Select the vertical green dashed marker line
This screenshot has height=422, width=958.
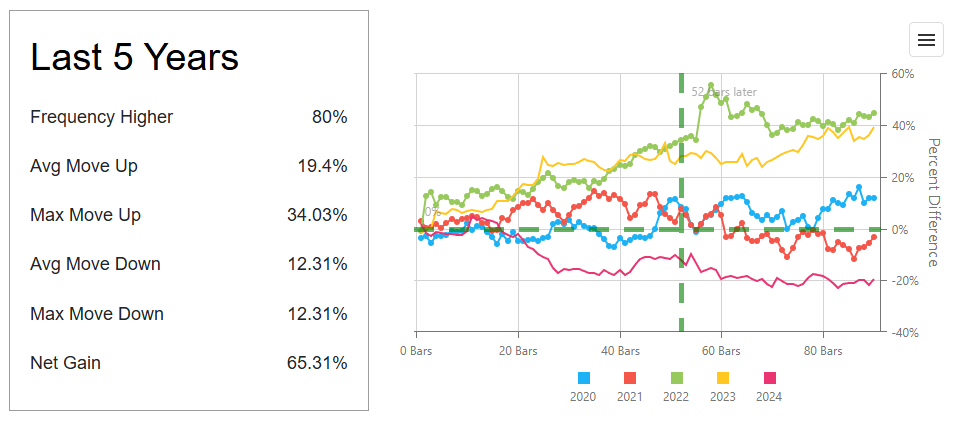(682, 280)
